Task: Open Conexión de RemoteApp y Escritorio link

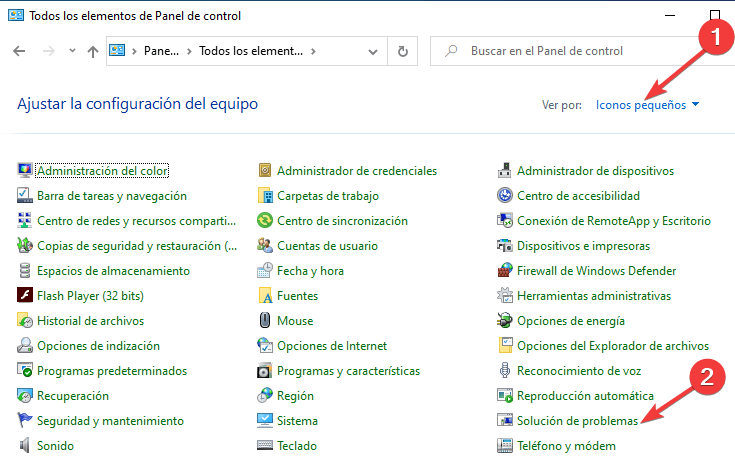Action: click(x=614, y=221)
